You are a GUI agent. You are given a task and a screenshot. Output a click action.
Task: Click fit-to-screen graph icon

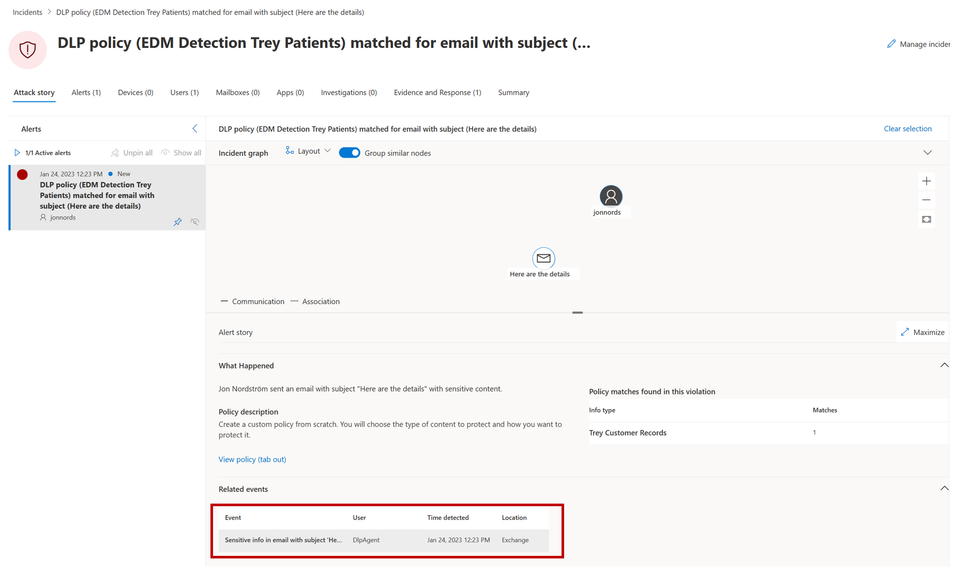click(x=926, y=219)
